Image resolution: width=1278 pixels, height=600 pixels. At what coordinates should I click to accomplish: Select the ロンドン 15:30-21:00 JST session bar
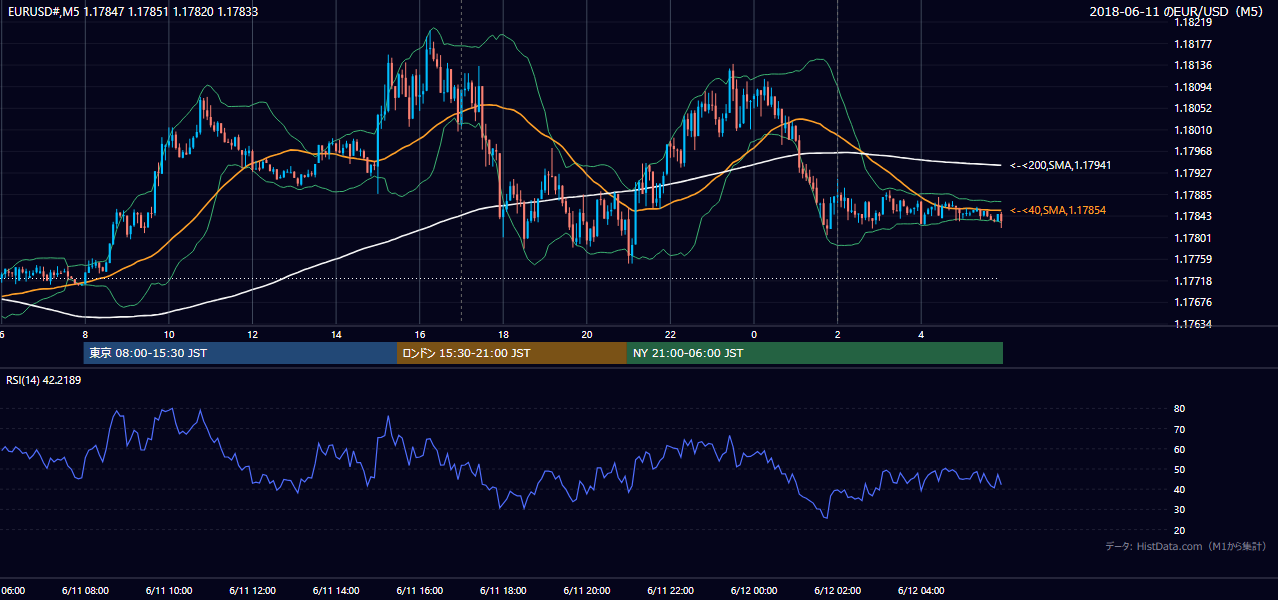[x=512, y=353]
